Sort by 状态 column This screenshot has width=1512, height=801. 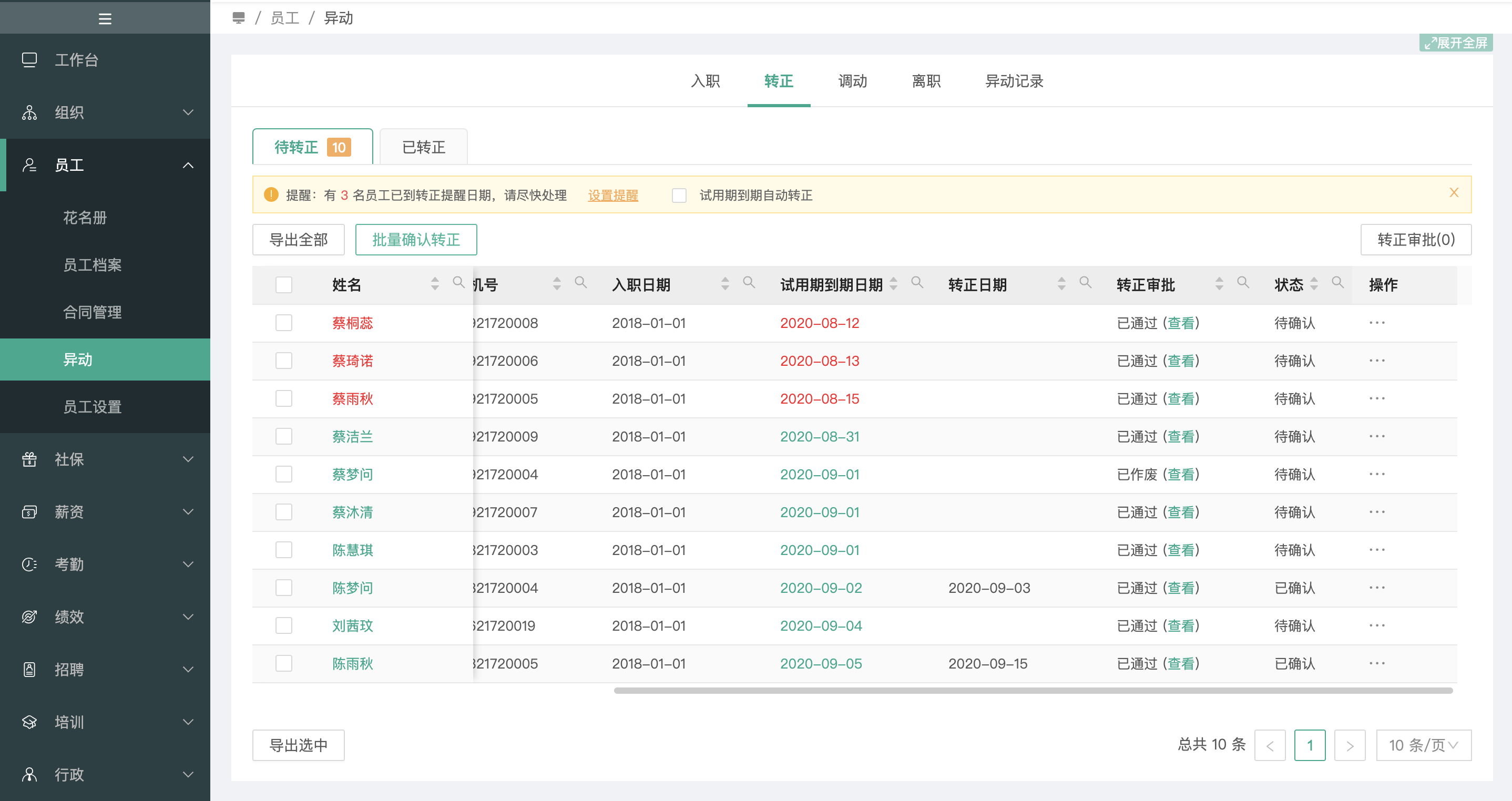coord(1314,284)
